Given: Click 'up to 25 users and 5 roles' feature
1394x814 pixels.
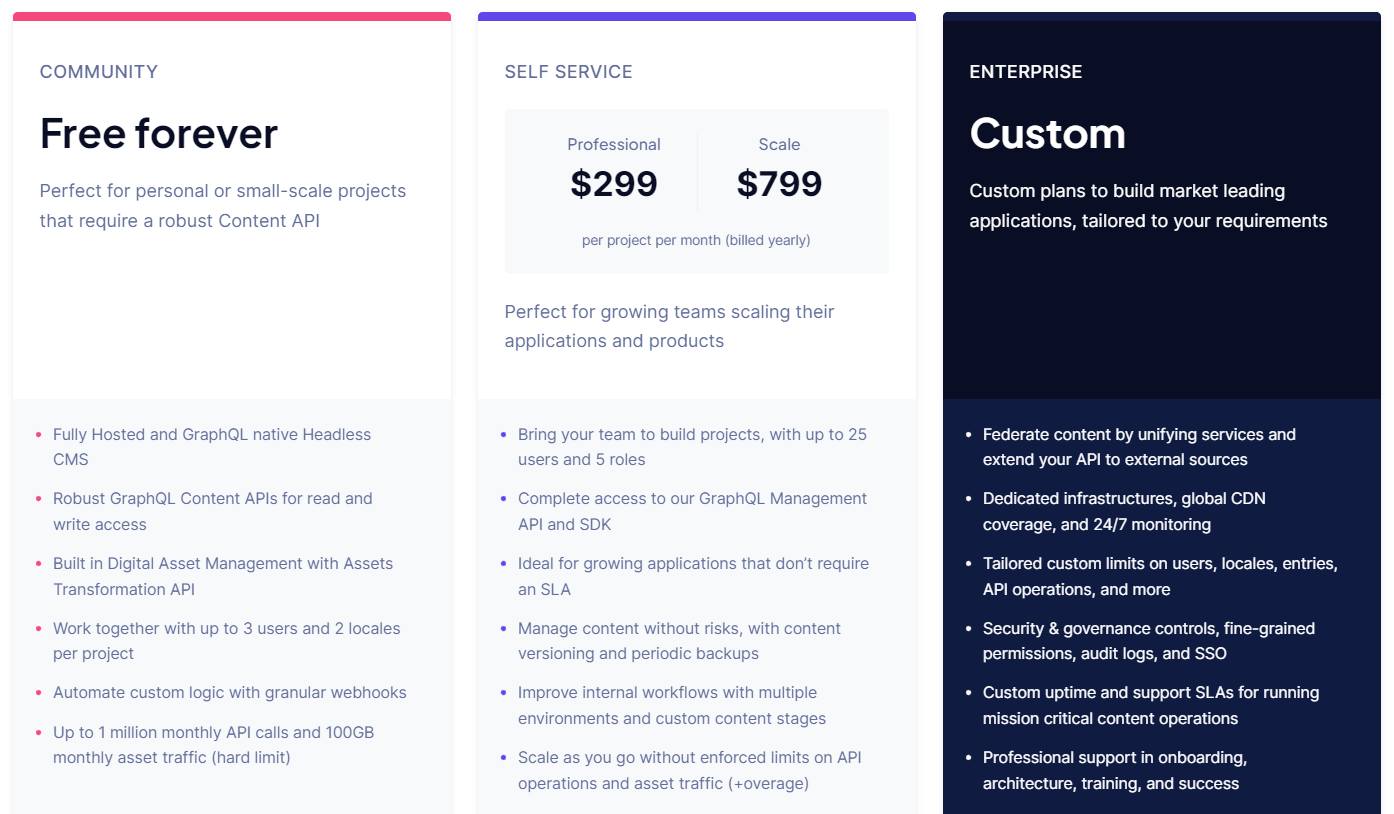Looking at the screenshot, I should coord(692,447).
